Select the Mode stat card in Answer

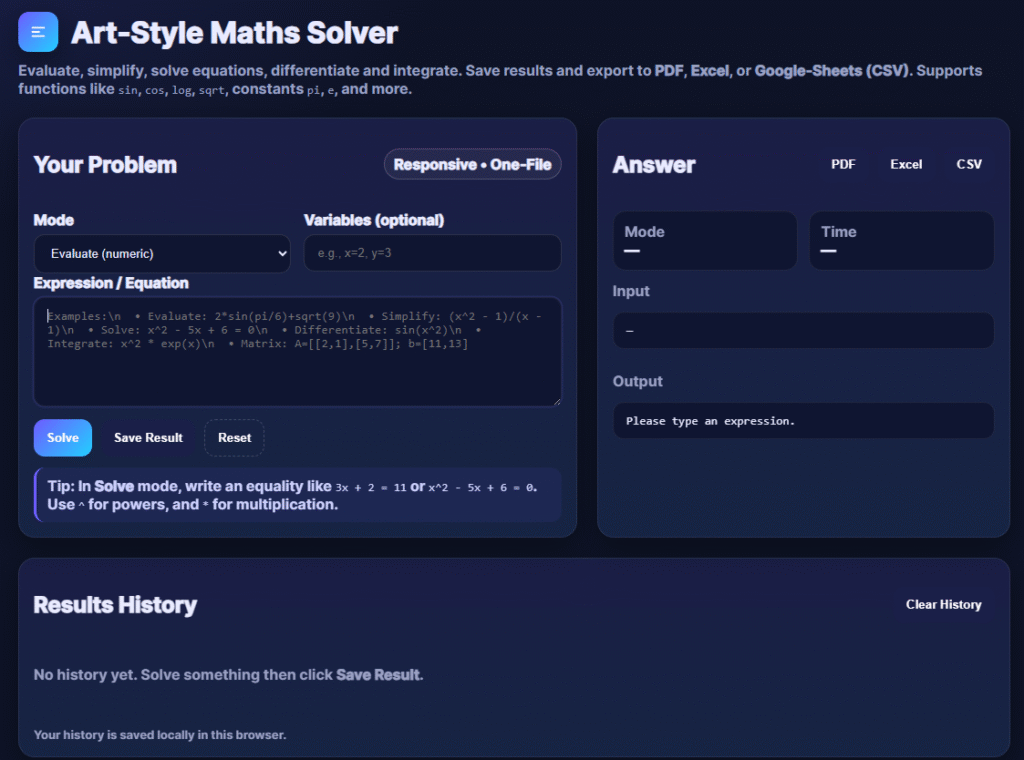pyautogui.click(x=705, y=240)
